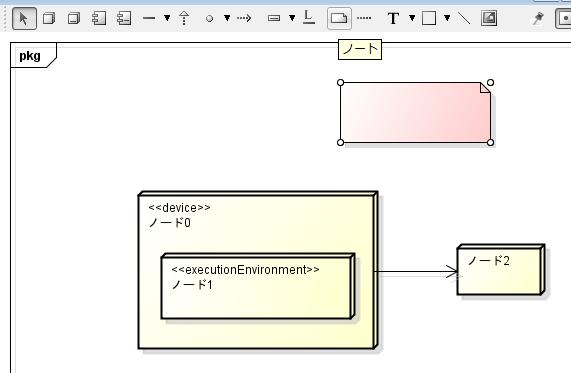The image size is (571, 373).
Task: Select the vertical dashed Dependency arrow tool
Action: click(x=184, y=18)
